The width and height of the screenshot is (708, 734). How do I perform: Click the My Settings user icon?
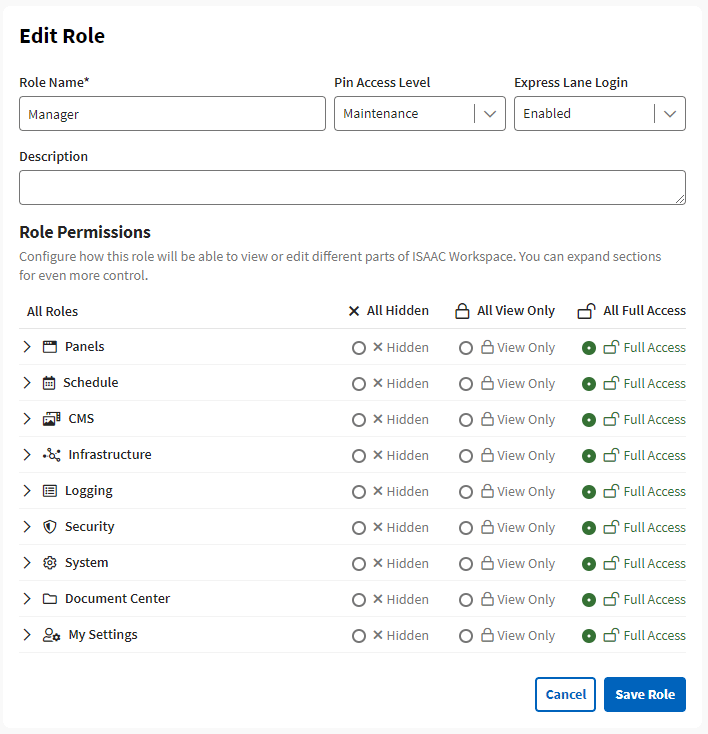[52, 635]
